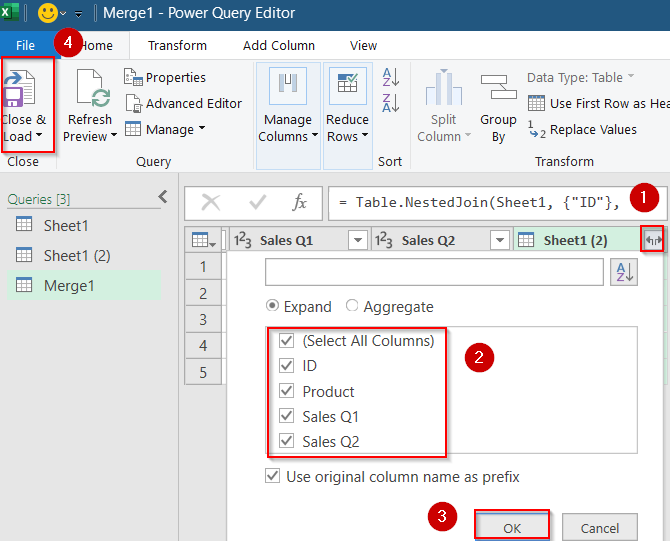Select the Aggregate radio option
This screenshot has height=541, width=670.
[352, 306]
